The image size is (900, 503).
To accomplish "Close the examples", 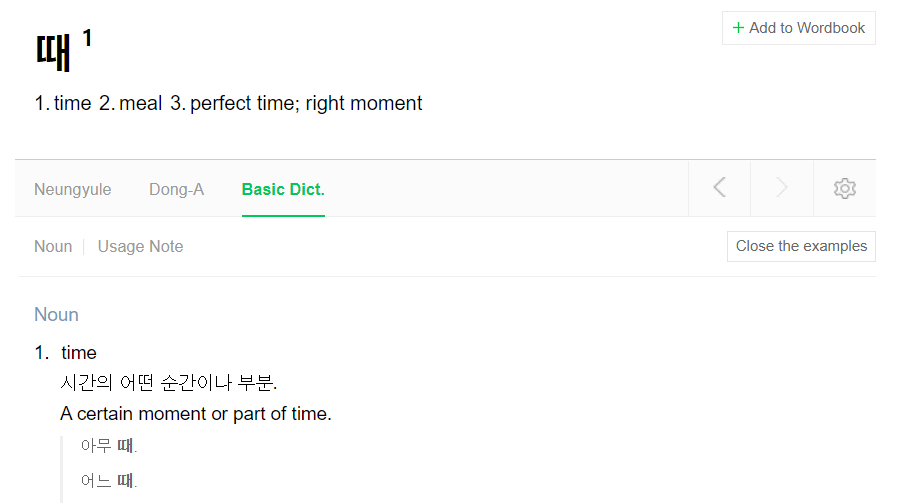I will 801,246.
